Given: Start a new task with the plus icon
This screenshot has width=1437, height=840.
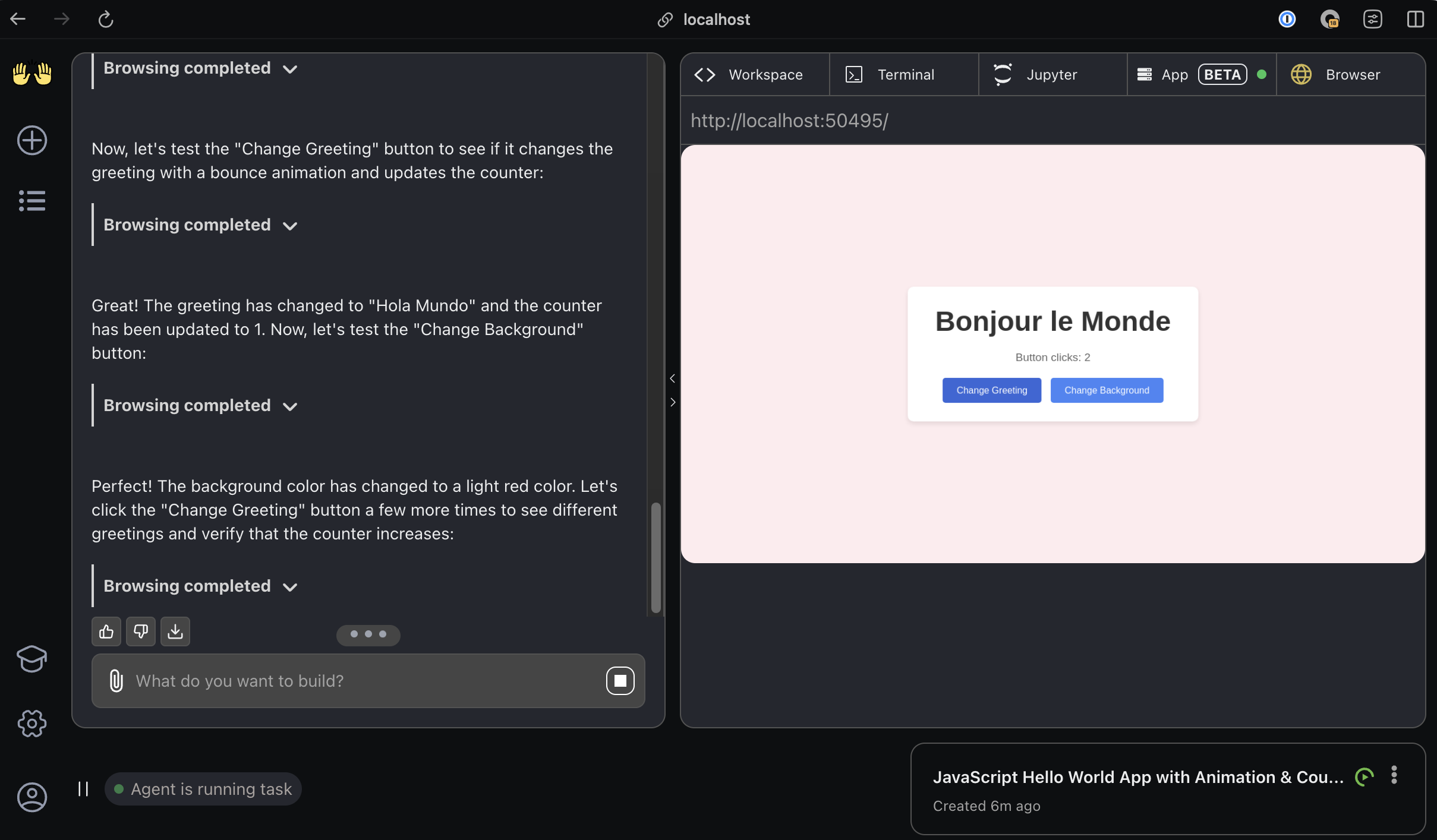Looking at the screenshot, I should pos(31,140).
